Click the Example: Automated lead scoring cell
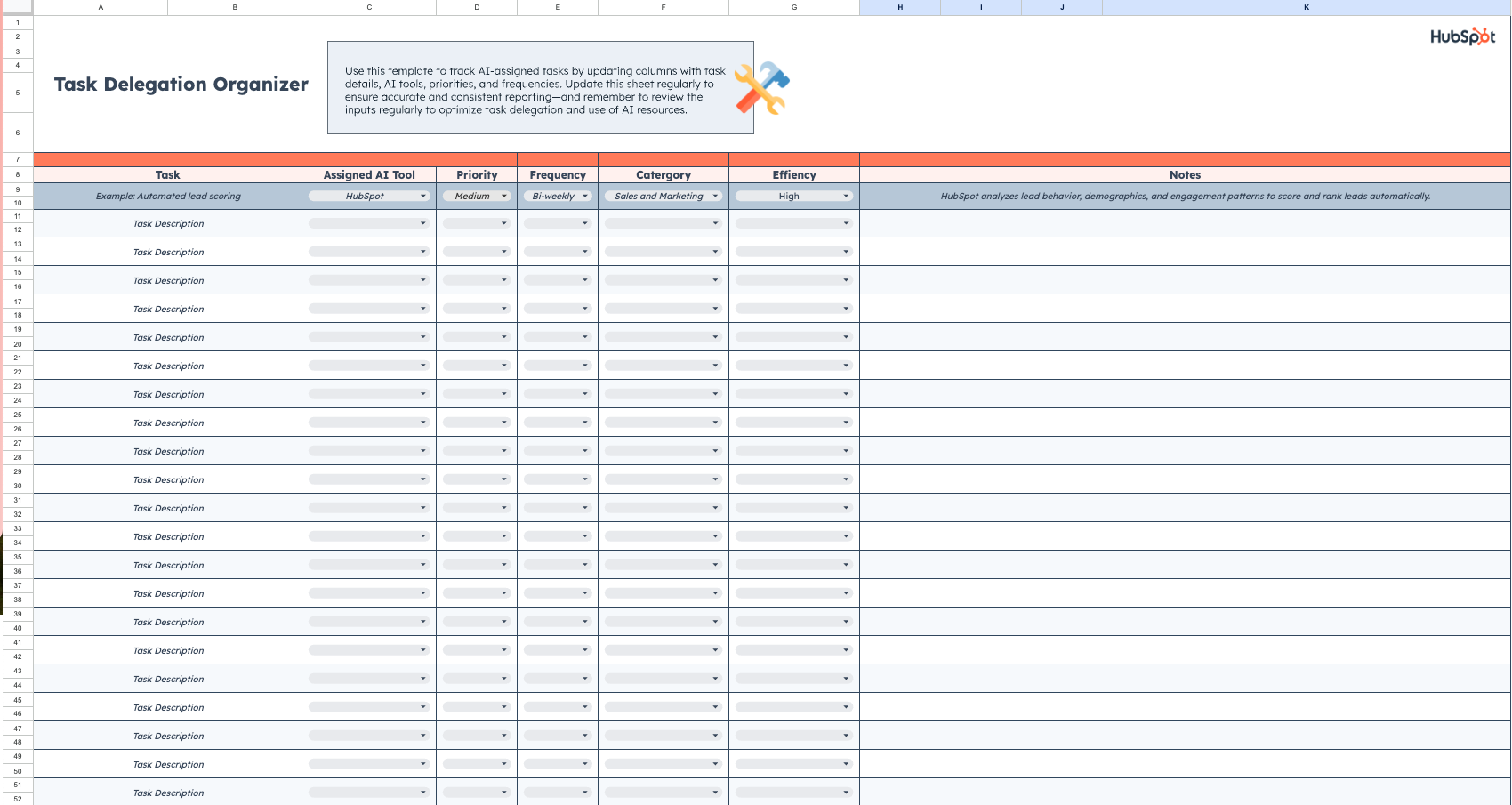 [167, 196]
